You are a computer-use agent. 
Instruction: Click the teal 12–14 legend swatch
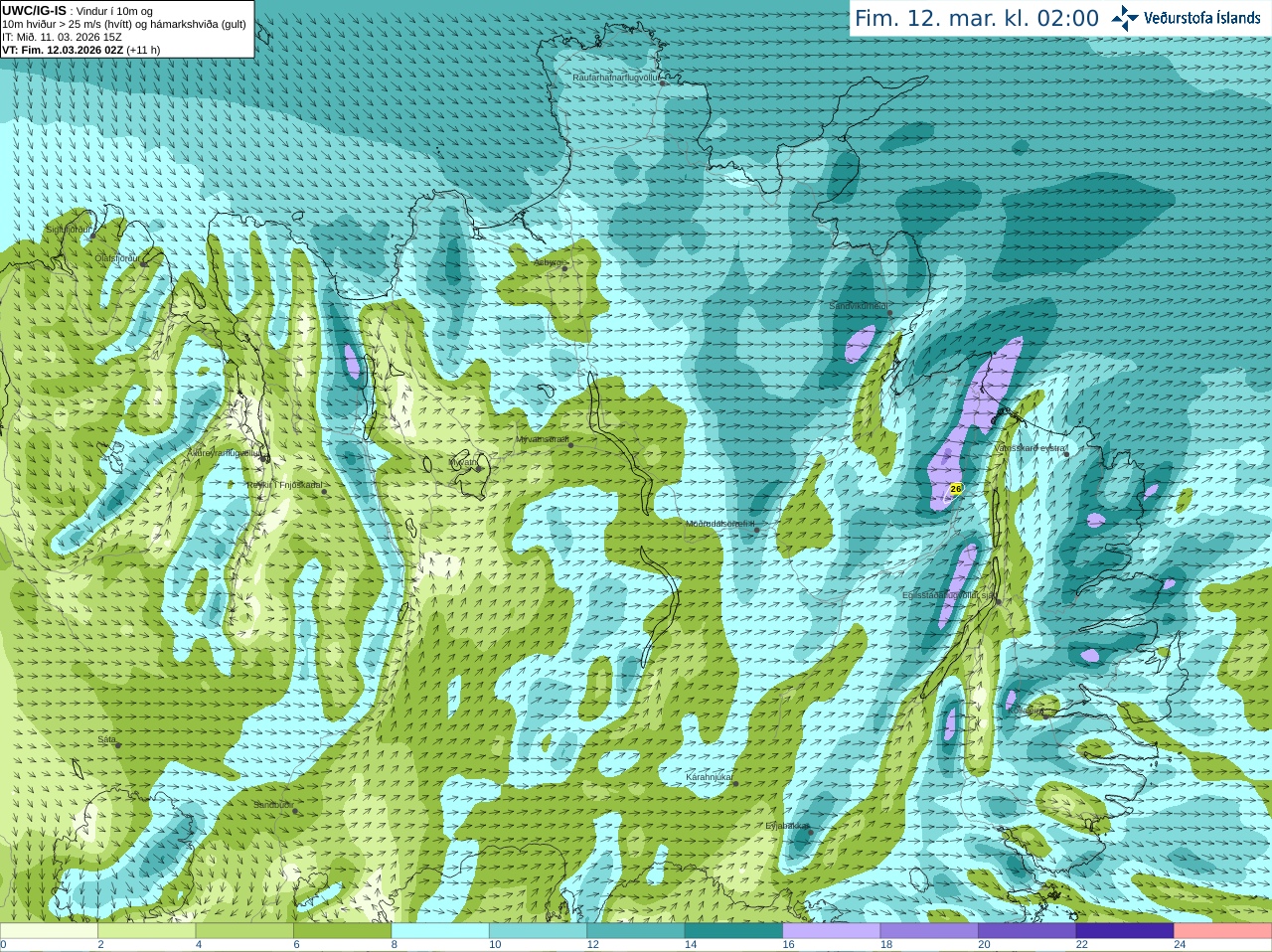636,931
